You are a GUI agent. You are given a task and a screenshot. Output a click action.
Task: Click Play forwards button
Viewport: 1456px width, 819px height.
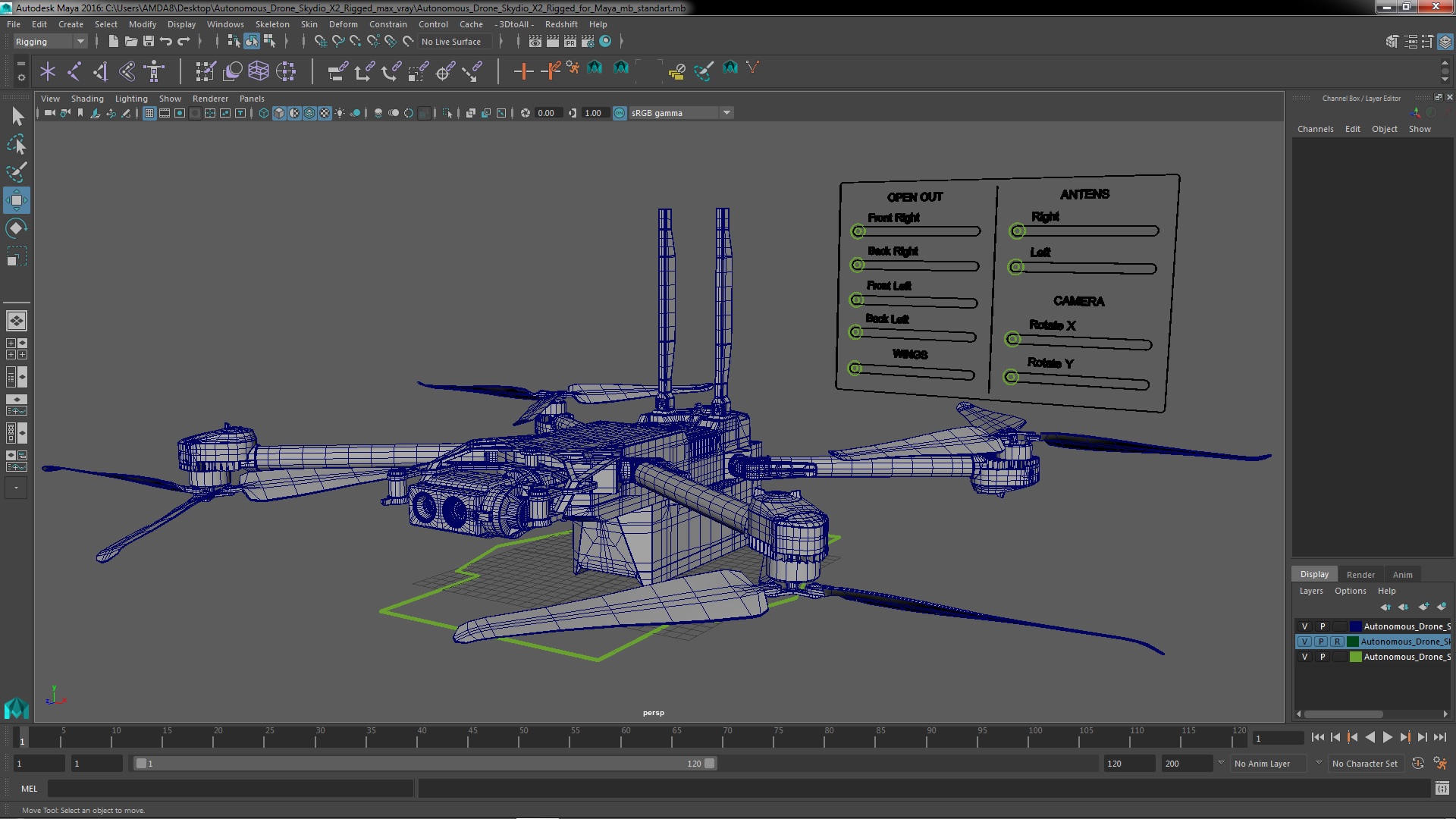point(1388,737)
